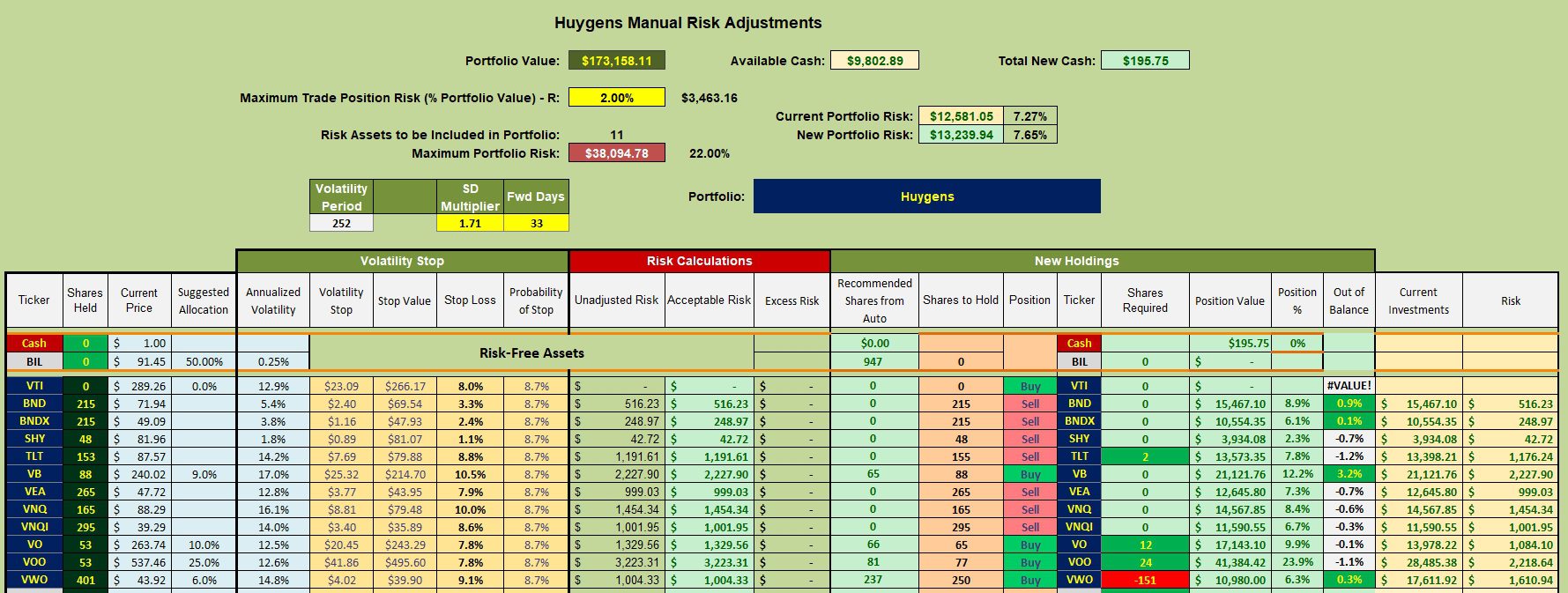This screenshot has width=1568, height=593.
Task: Click VNQI shares held 295
Action: [85, 527]
